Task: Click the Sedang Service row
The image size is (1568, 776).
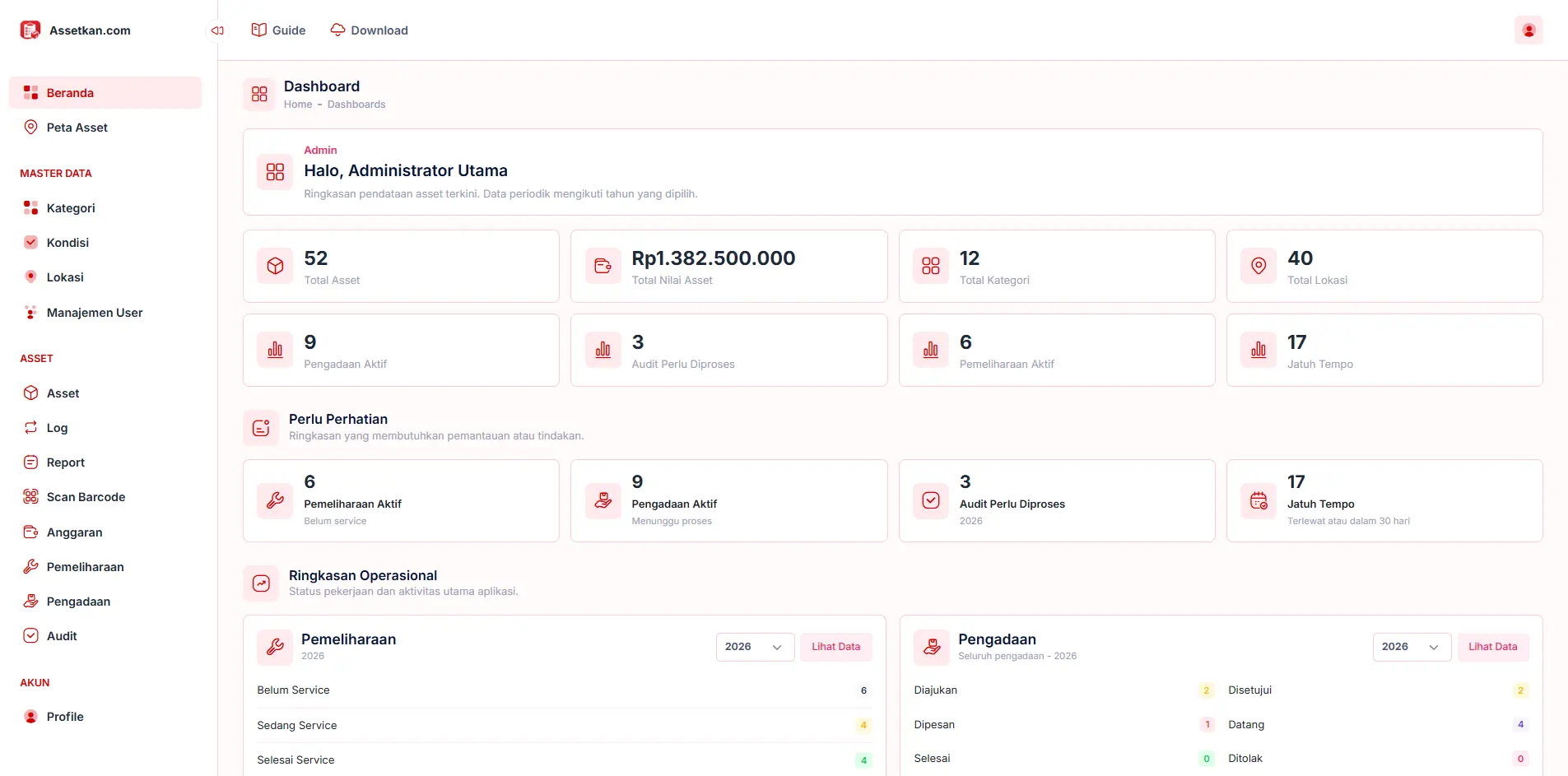Action: [x=564, y=725]
